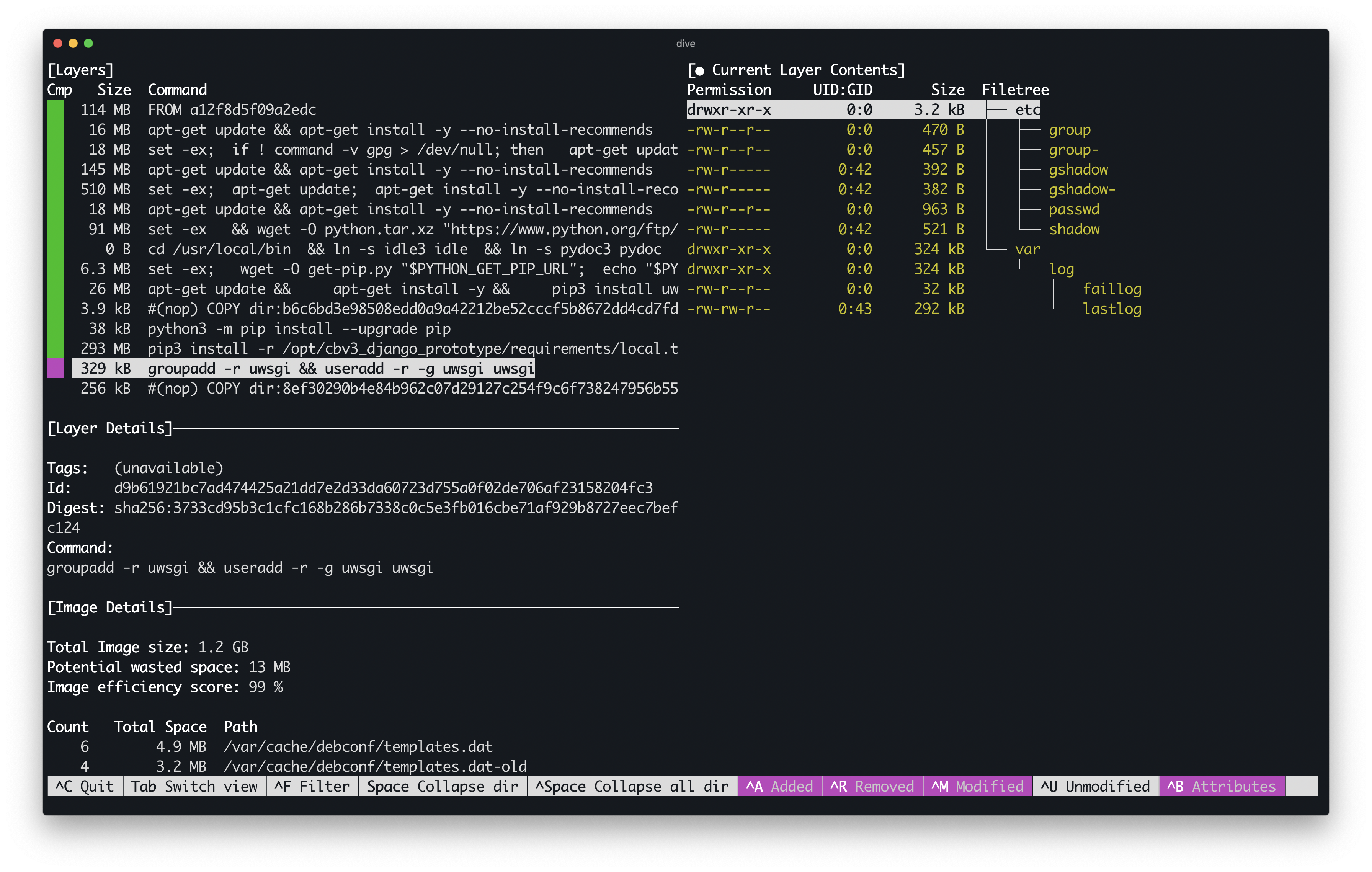Click groupadd command text in Layer Details
The height and width of the screenshot is (872, 1372).
pyautogui.click(x=240, y=567)
